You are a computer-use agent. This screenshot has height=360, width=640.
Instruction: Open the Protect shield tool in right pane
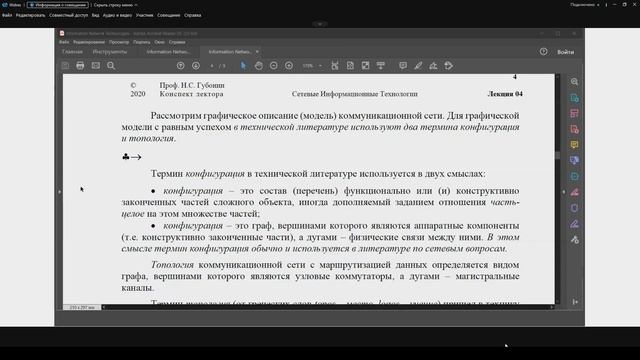click(575, 208)
